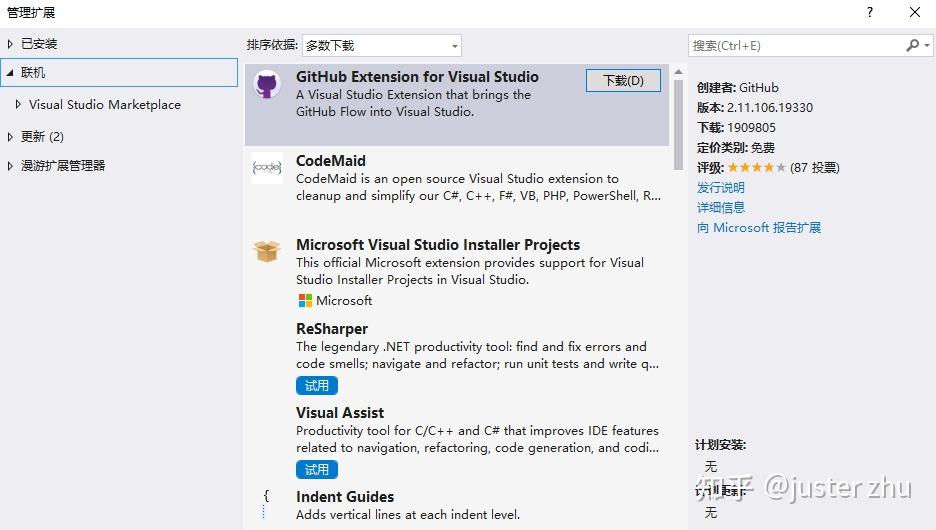This screenshot has width=936, height=530.
Task: Select the 更新 (2) category
Action: [42, 136]
